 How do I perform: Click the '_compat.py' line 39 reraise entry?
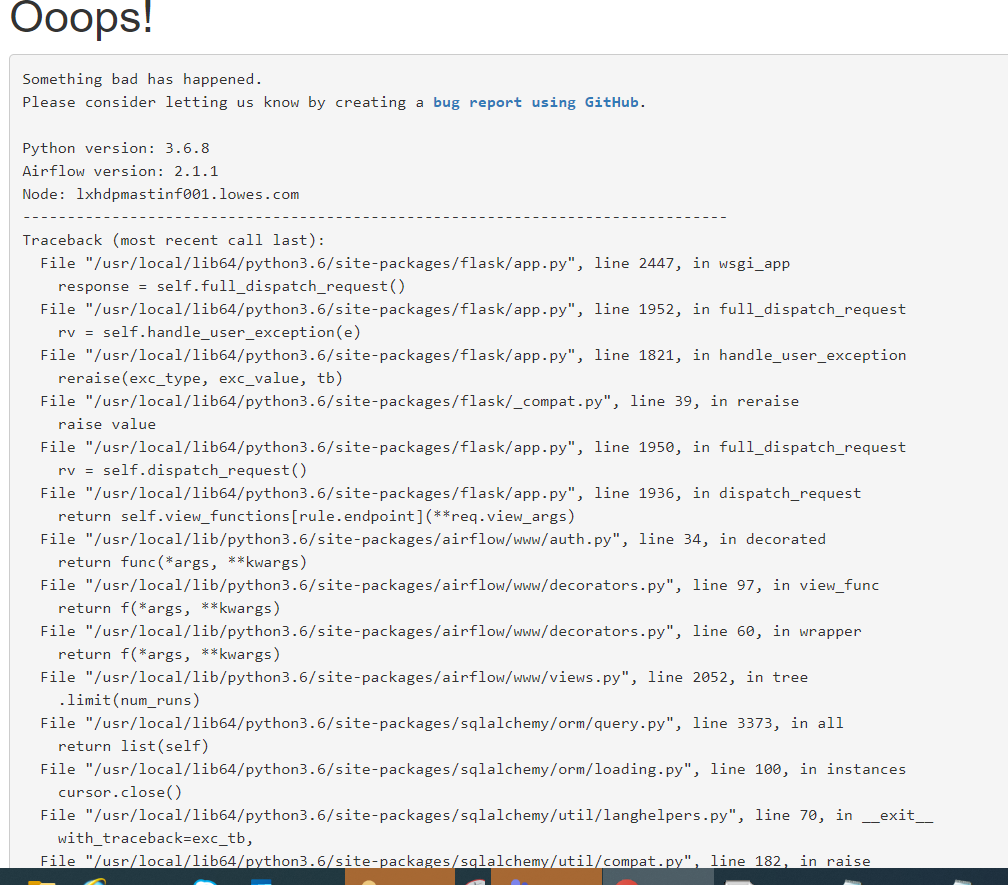click(420, 402)
